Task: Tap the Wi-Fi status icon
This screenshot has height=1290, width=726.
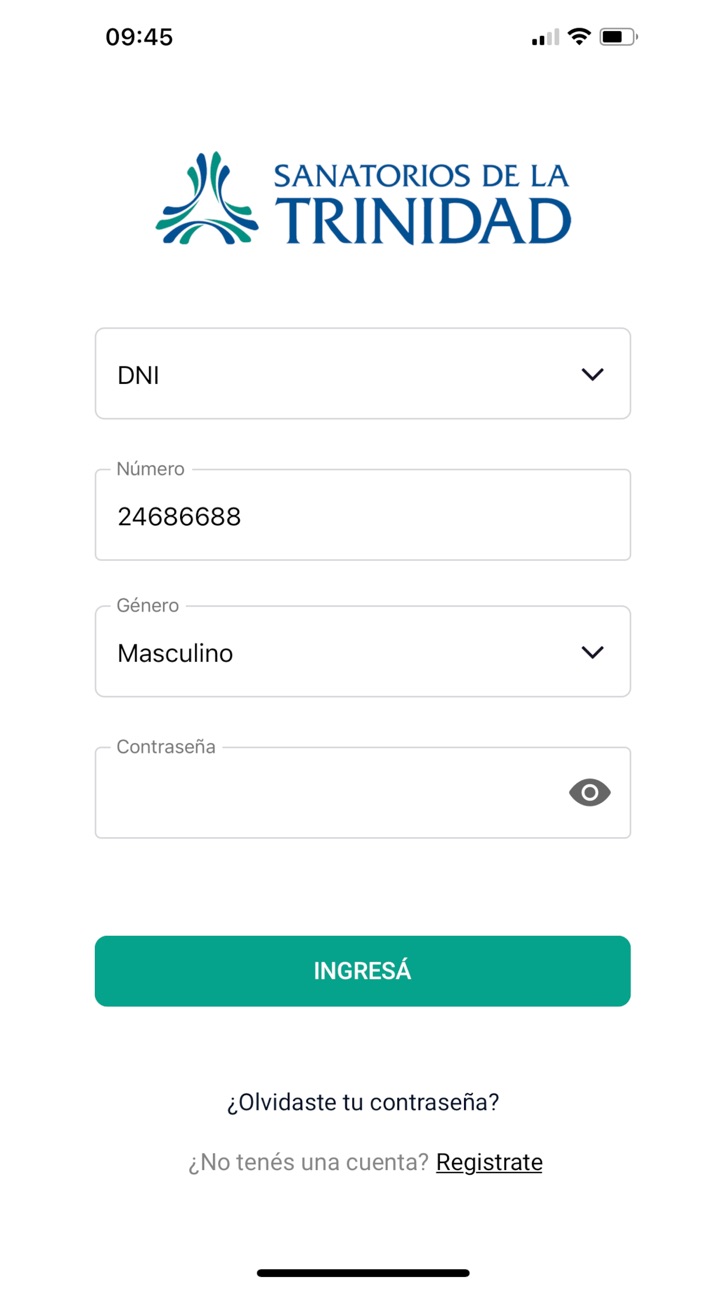Action: pyautogui.click(x=579, y=37)
